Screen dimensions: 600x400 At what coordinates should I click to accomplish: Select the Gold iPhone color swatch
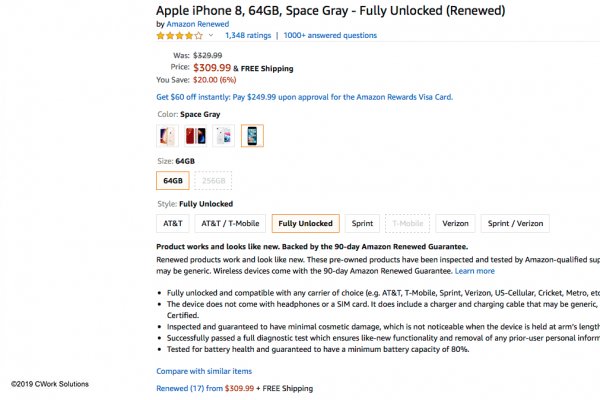tap(168, 136)
